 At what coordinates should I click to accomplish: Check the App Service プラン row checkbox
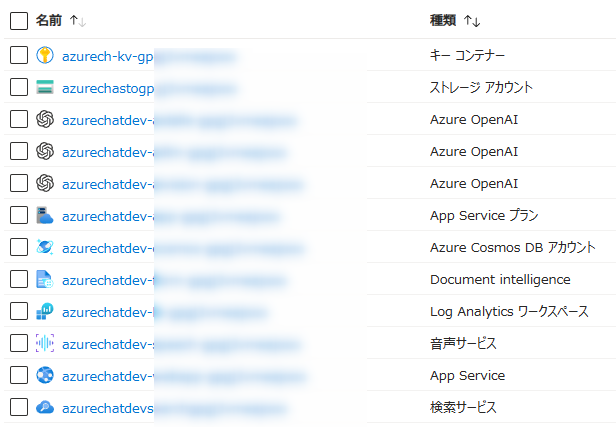[19, 215]
